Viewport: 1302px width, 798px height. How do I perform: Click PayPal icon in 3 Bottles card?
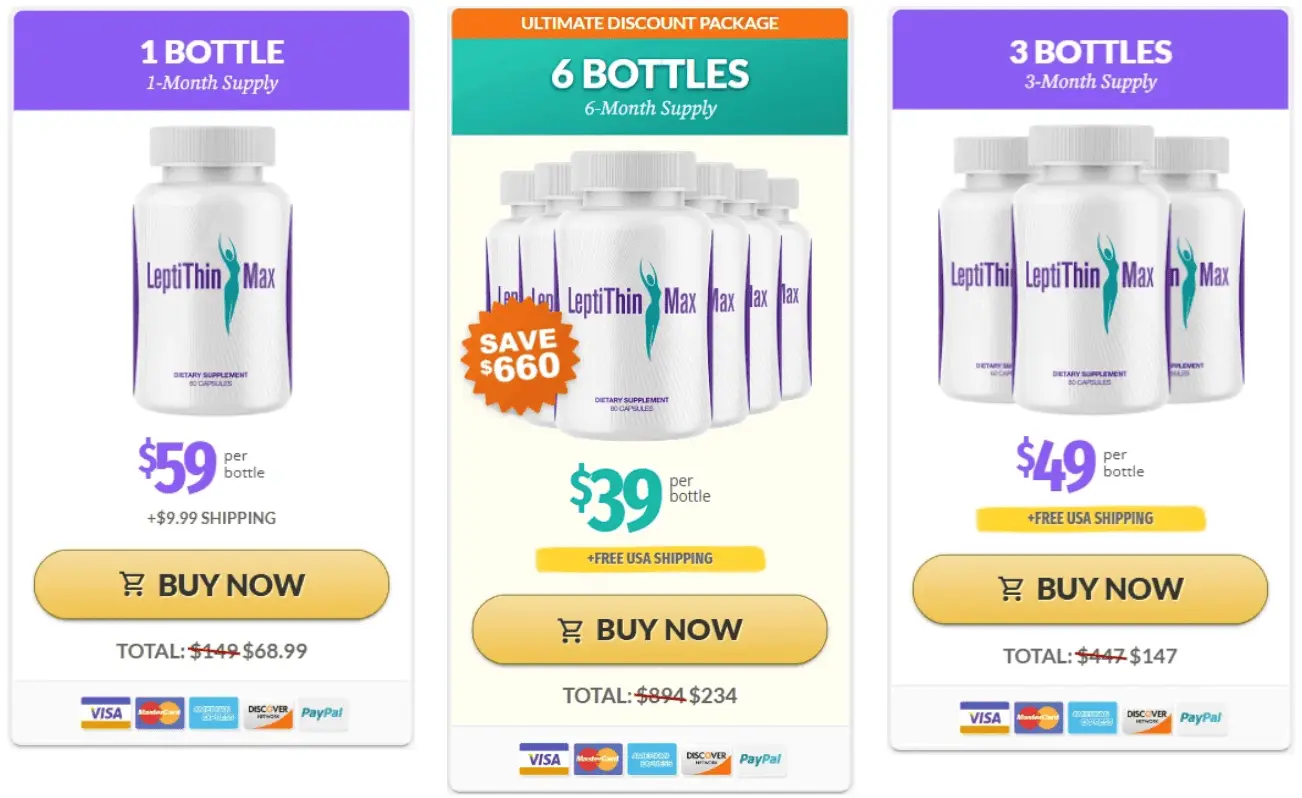(1201, 717)
